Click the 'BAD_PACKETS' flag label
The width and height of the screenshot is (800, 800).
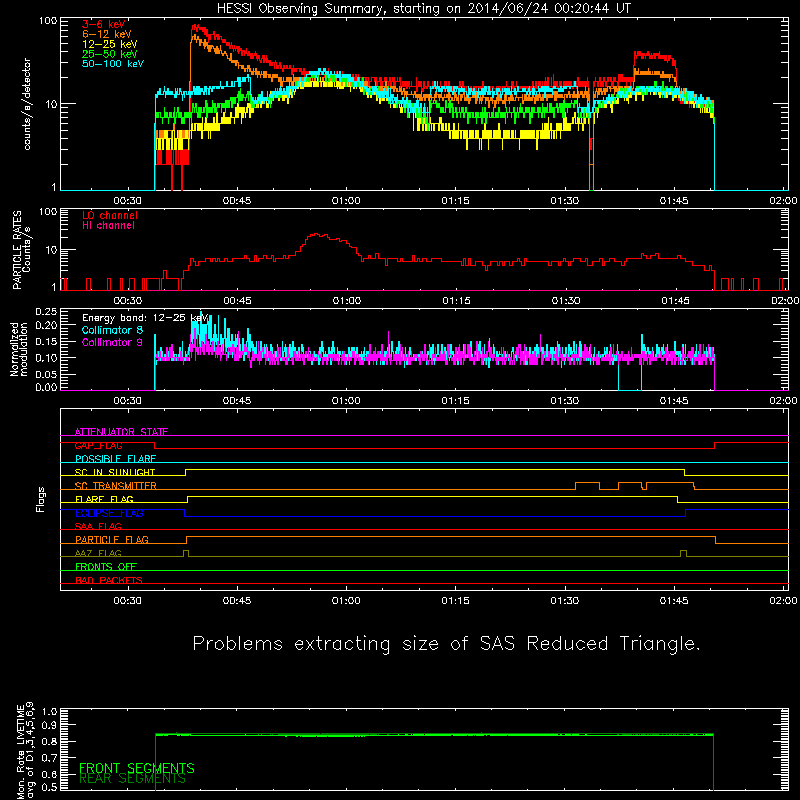pyautogui.click(x=109, y=580)
